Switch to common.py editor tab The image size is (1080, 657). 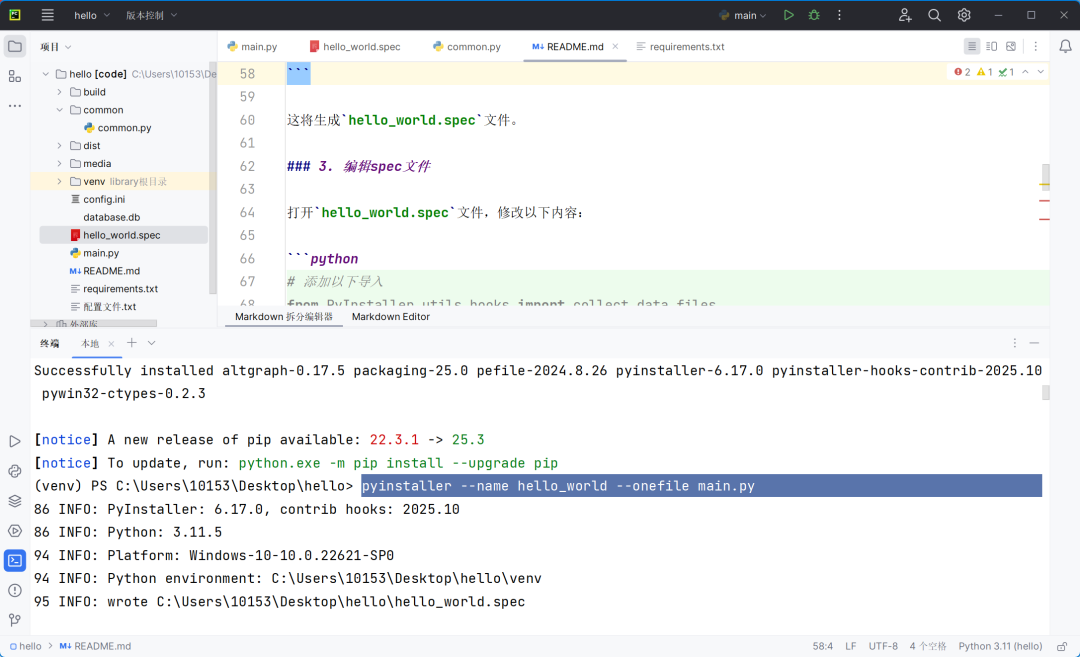coord(467,47)
